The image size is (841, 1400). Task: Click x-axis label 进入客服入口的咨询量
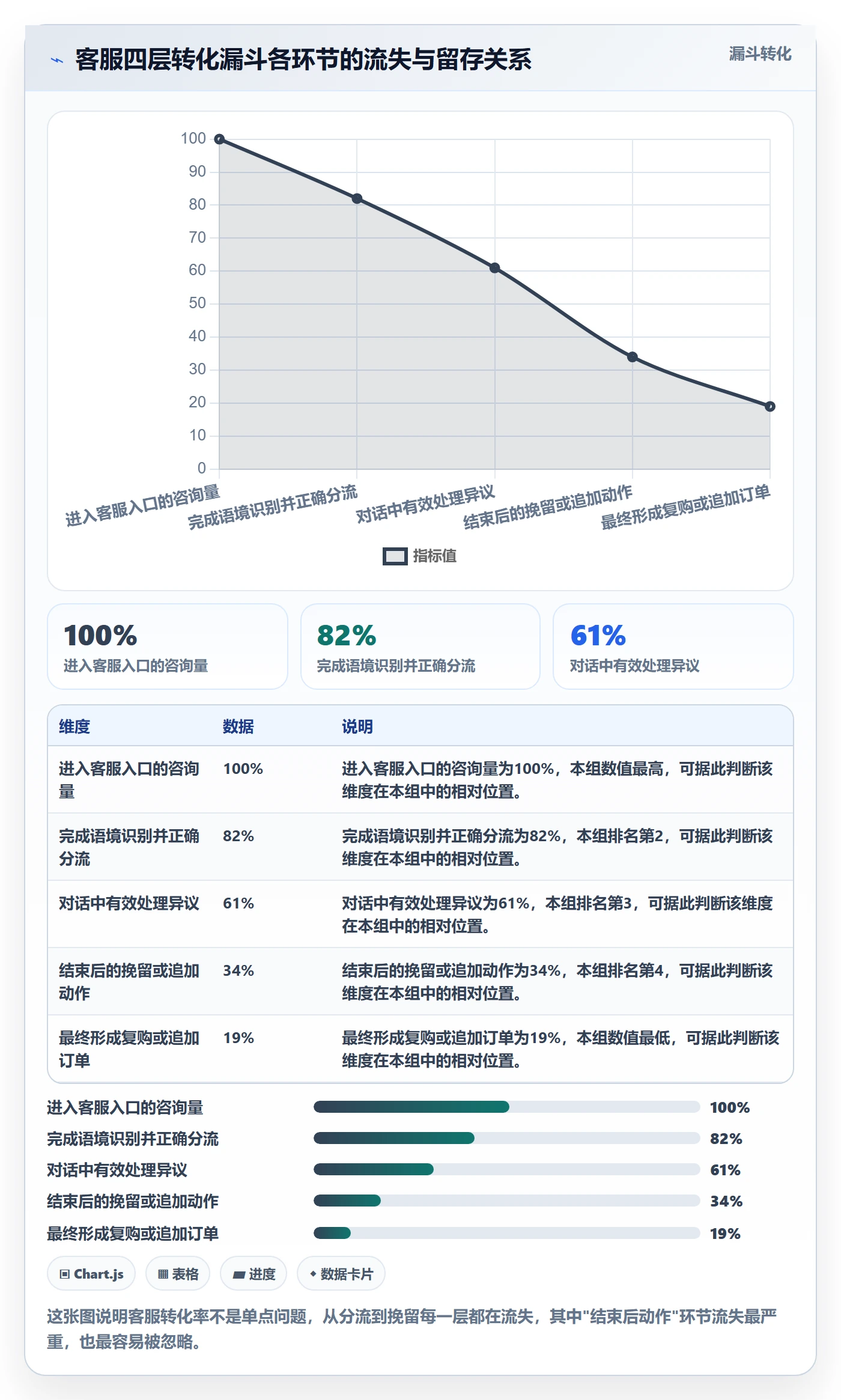(x=143, y=506)
